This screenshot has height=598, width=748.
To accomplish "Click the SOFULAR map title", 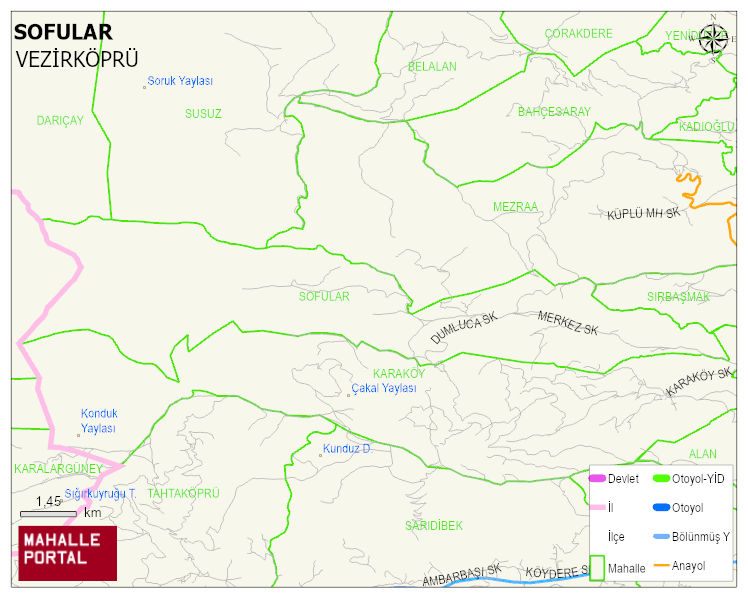I will tap(63, 32).
